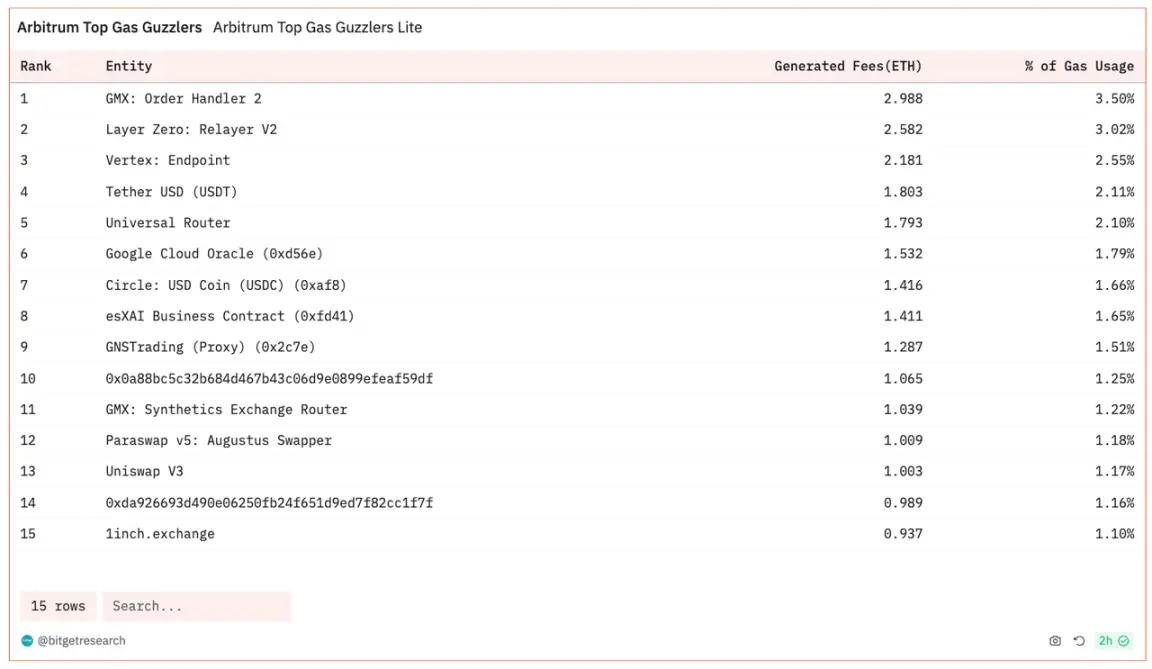
Task: Sort by Generated Fees(ETH) column header
Action: (848, 66)
